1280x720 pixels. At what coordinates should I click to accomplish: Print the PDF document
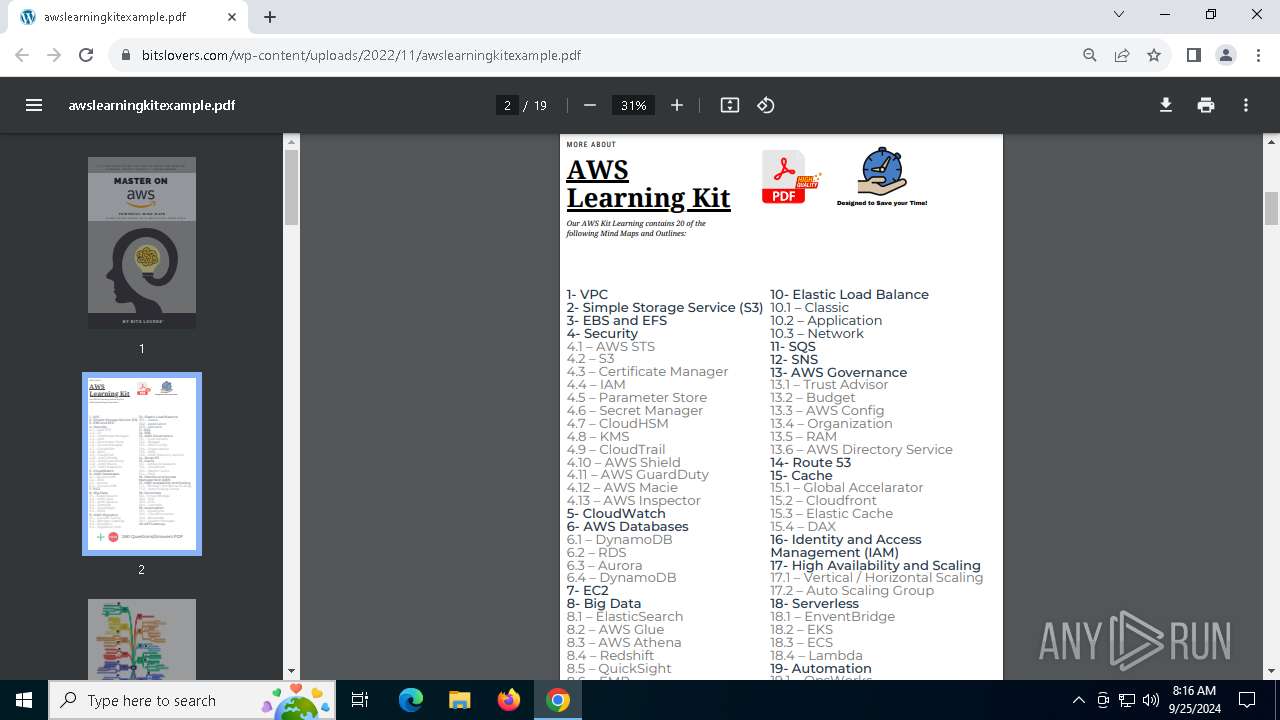[x=1206, y=105]
